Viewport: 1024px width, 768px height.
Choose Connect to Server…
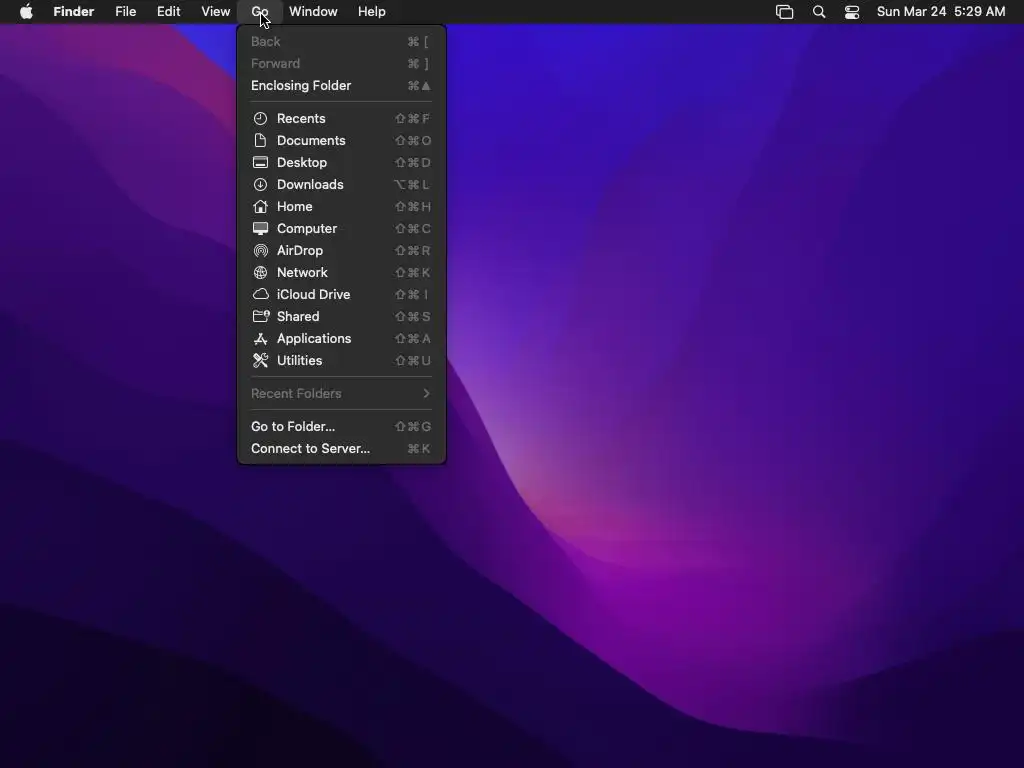[x=342, y=449]
